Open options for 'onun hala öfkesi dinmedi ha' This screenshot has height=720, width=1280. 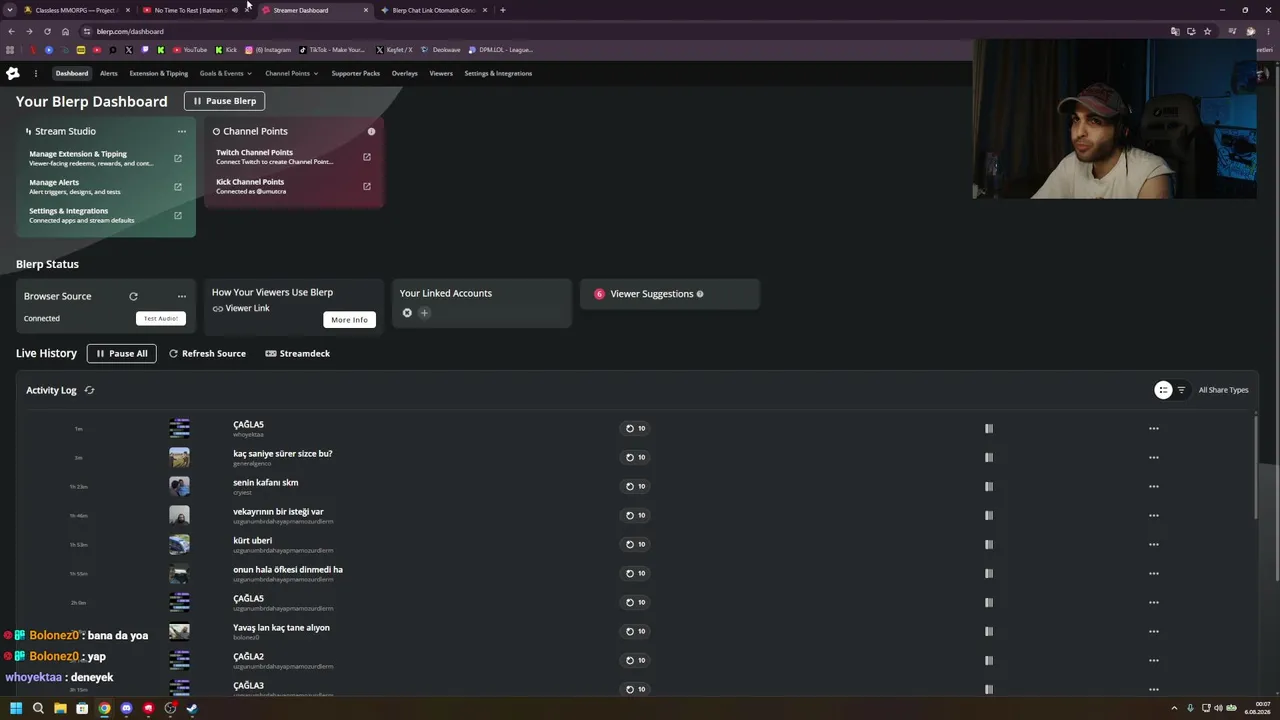1154,573
